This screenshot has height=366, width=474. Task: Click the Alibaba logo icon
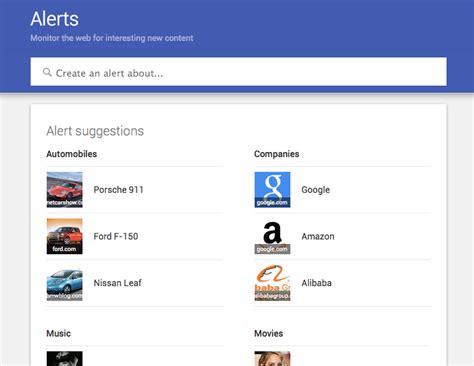[272, 283]
